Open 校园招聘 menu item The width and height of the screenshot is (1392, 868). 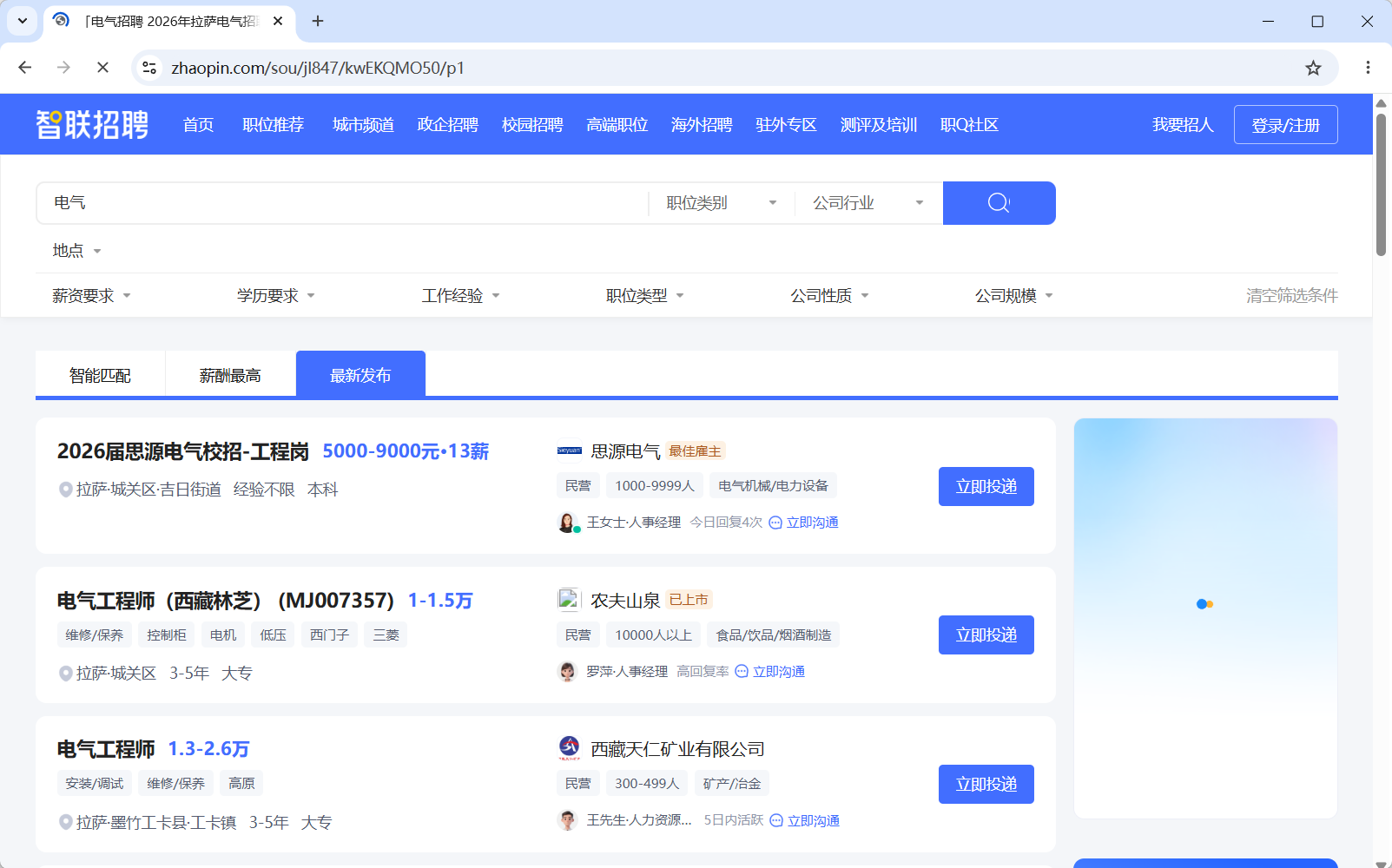click(x=532, y=125)
